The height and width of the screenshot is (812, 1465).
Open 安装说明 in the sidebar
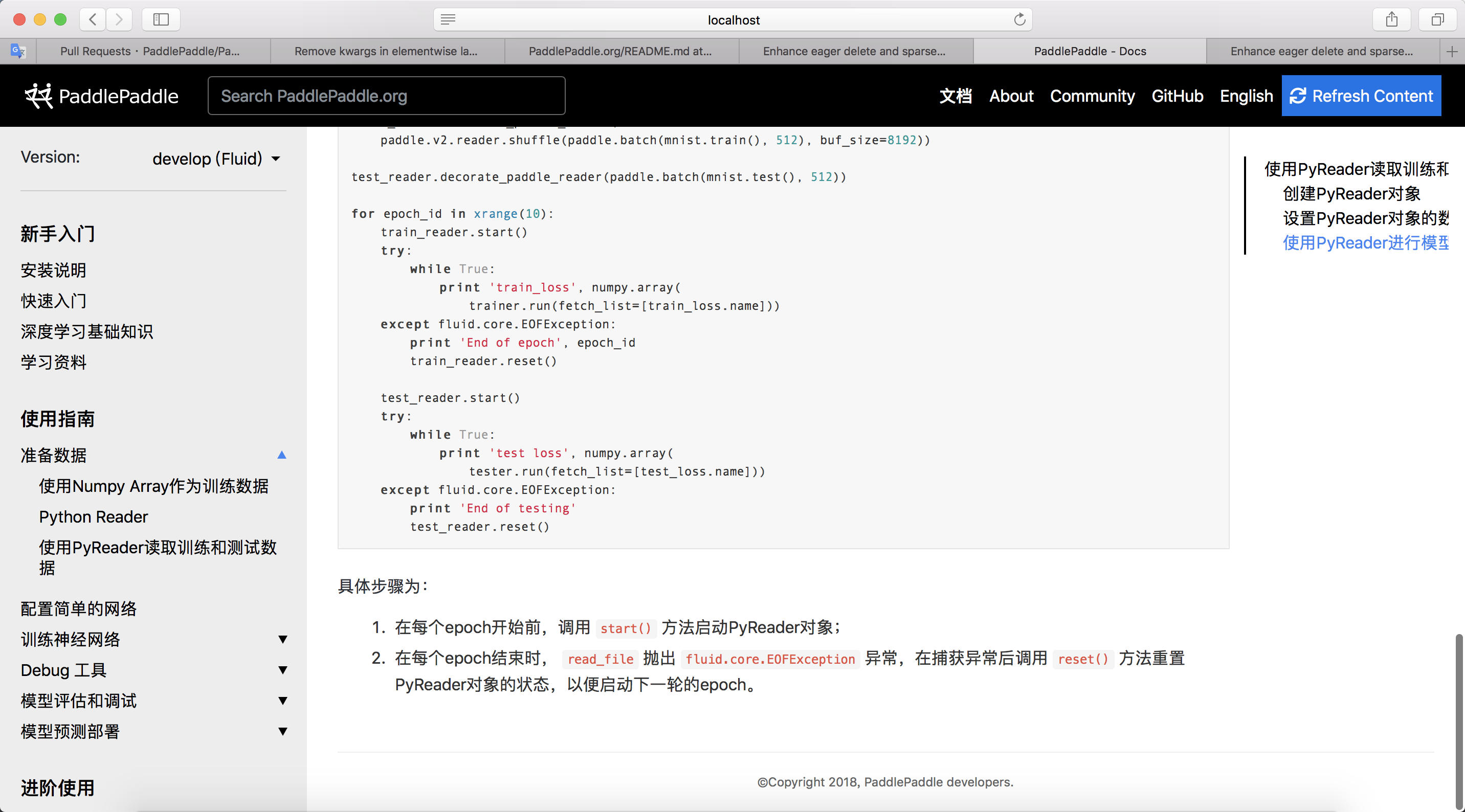(54, 270)
